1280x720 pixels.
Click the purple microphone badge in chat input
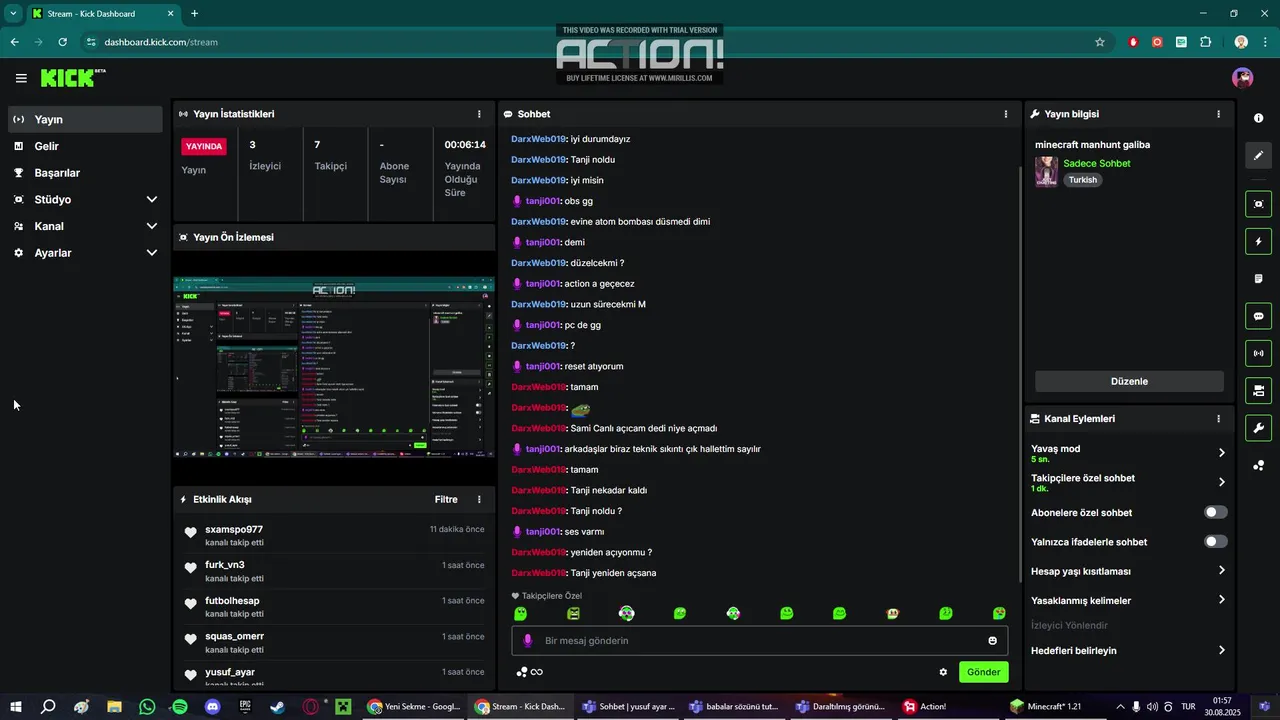(x=527, y=641)
